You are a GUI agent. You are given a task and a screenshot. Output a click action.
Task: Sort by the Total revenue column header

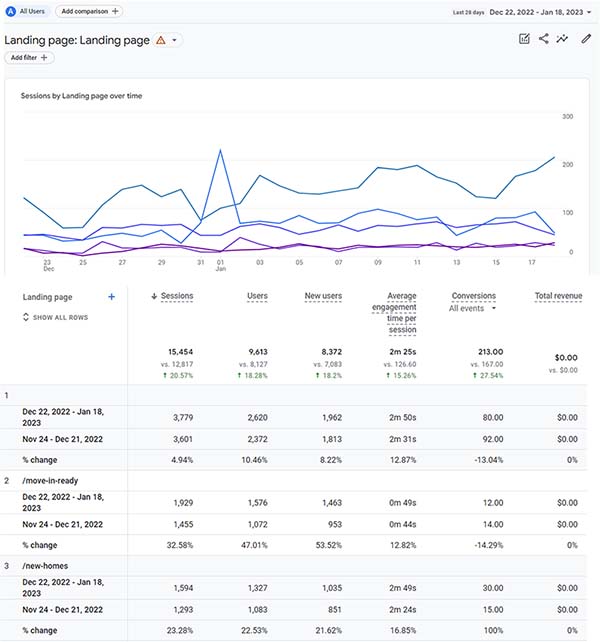click(558, 296)
